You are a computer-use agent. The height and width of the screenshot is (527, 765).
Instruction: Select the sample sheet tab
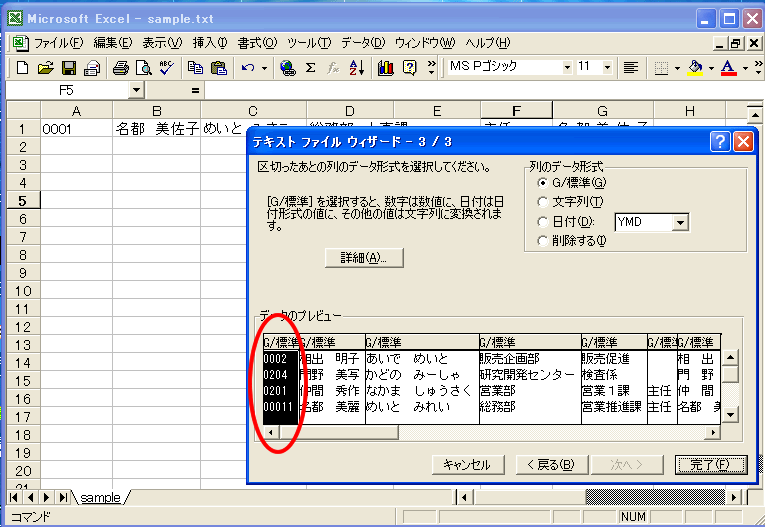point(100,498)
